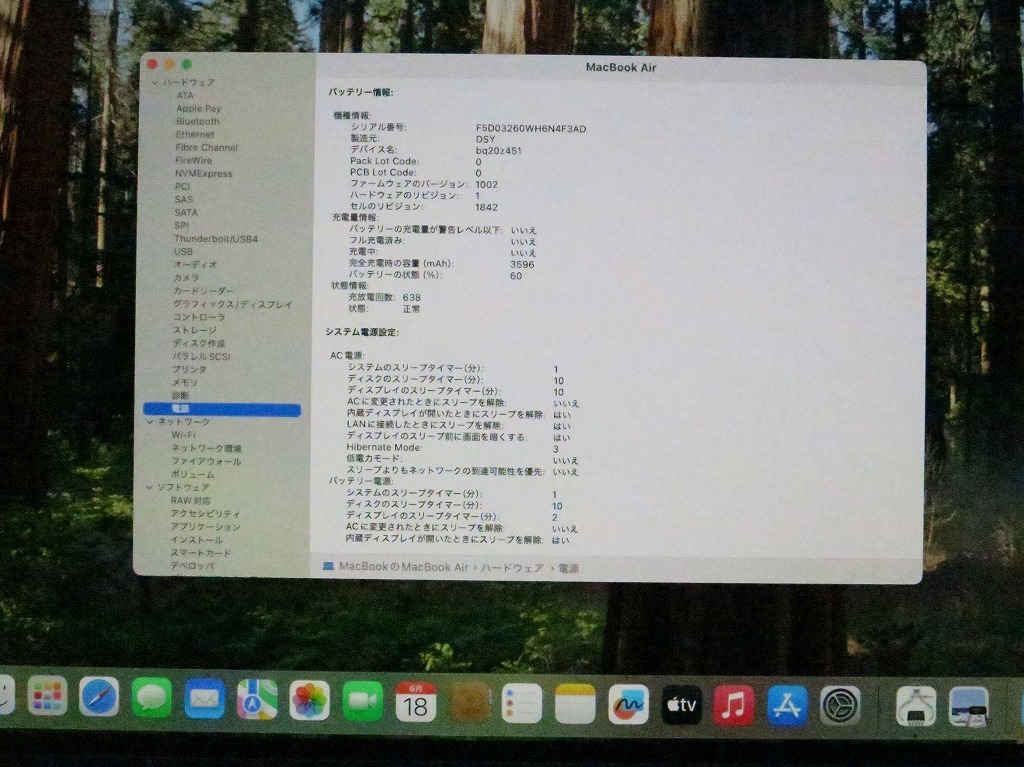Collapse the ソフトウェア section
Viewport: 1024px width, 767px height.
[150, 487]
